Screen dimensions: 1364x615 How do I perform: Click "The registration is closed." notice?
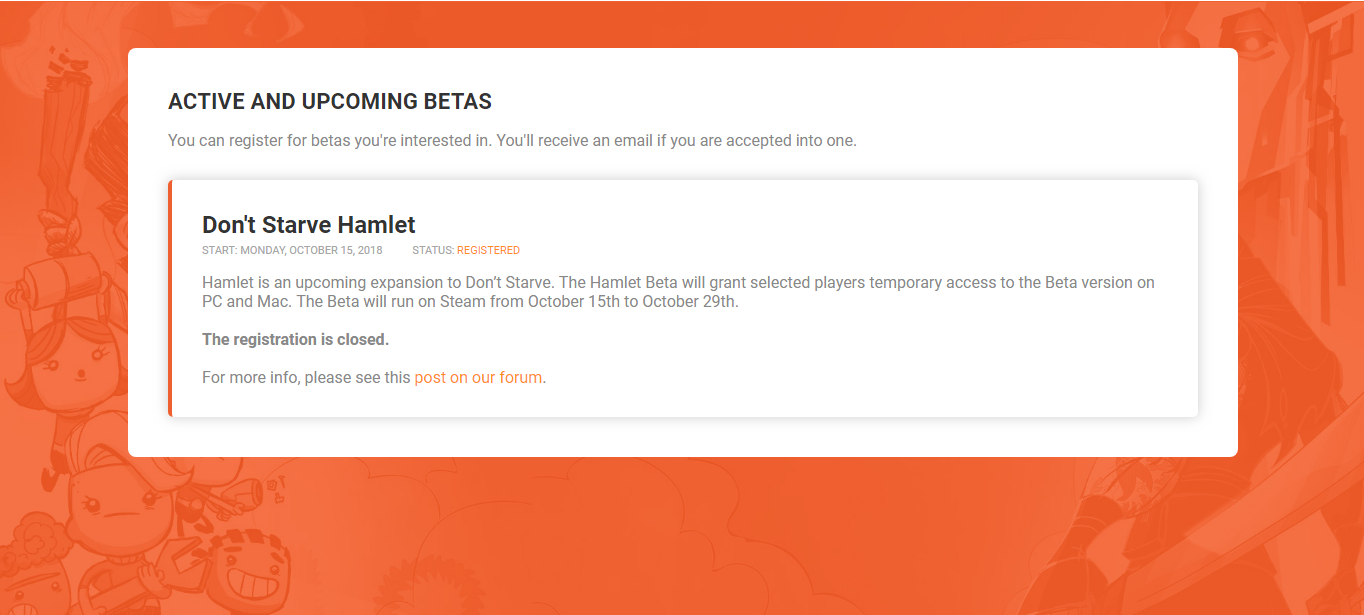pyautogui.click(x=295, y=340)
